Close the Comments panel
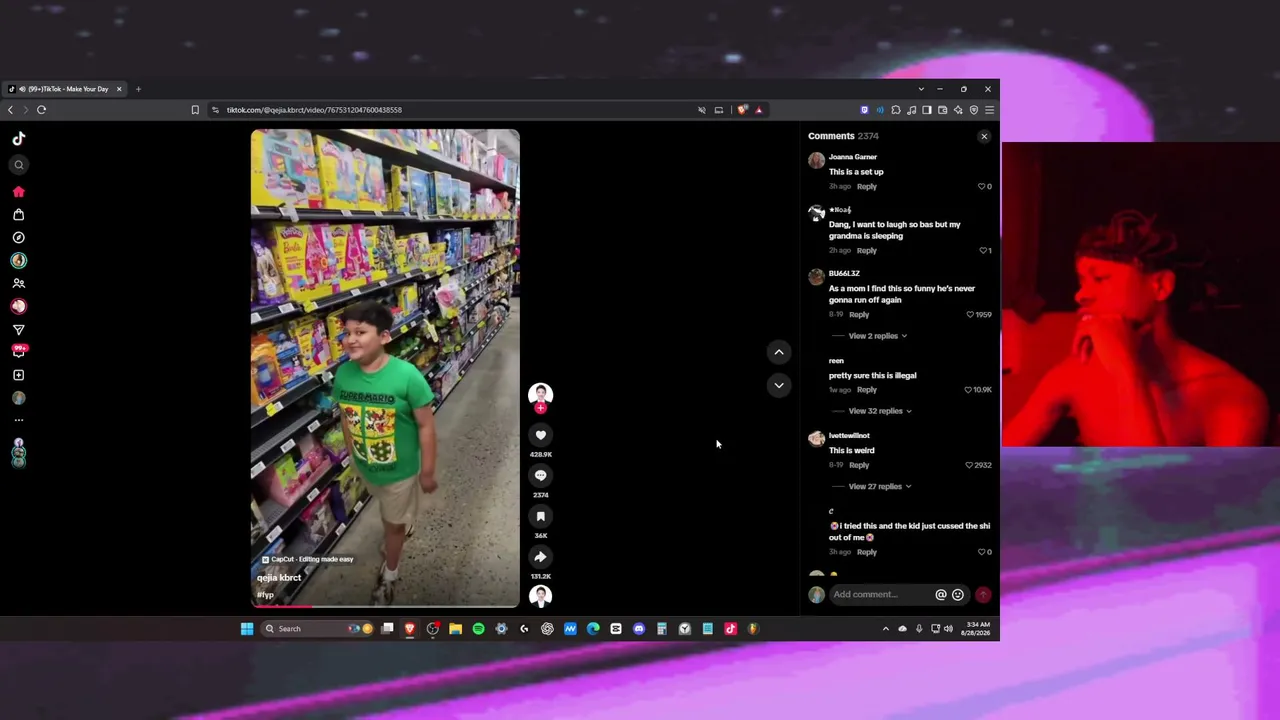1280x720 pixels. coord(984,136)
